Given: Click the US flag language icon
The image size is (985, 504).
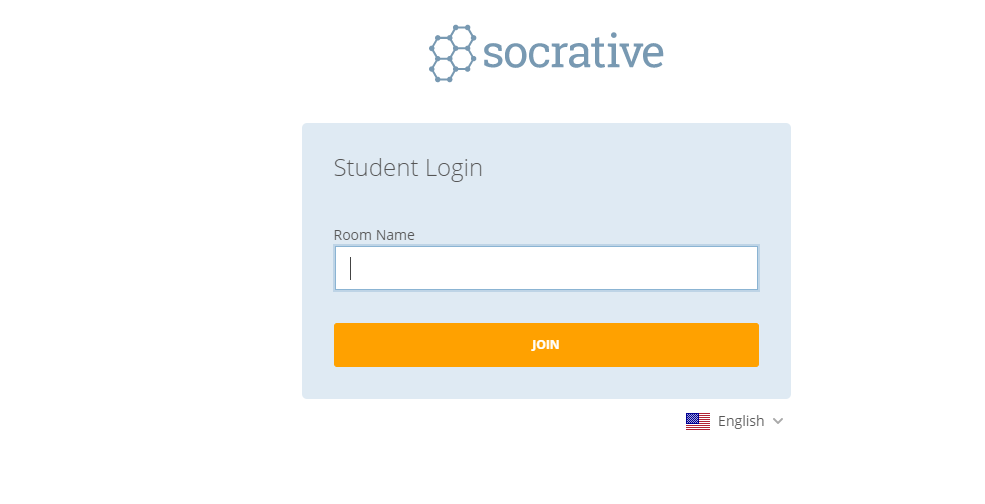Looking at the screenshot, I should pos(697,421).
